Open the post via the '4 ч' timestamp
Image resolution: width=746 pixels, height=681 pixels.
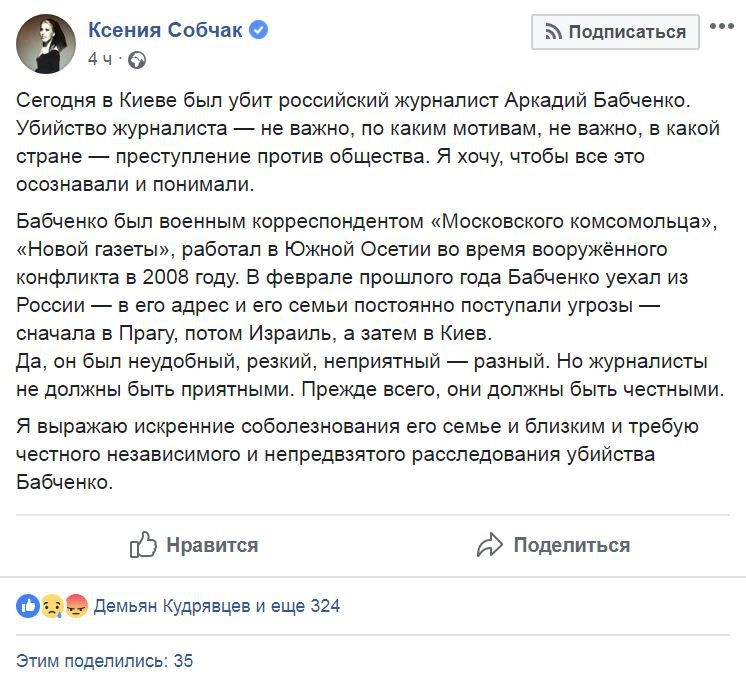100,59
